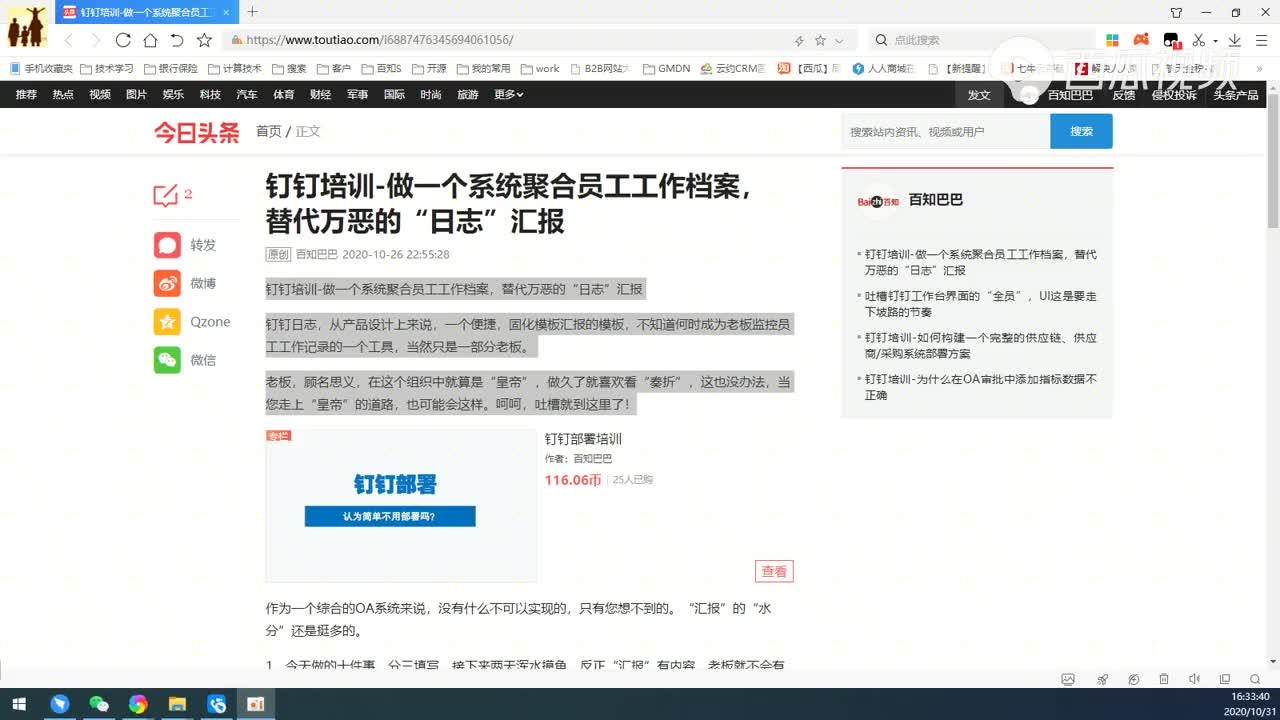Screen dimensions: 1280x720
Task: Open the File Explorer taskbar icon
Action: click(177, 704)
